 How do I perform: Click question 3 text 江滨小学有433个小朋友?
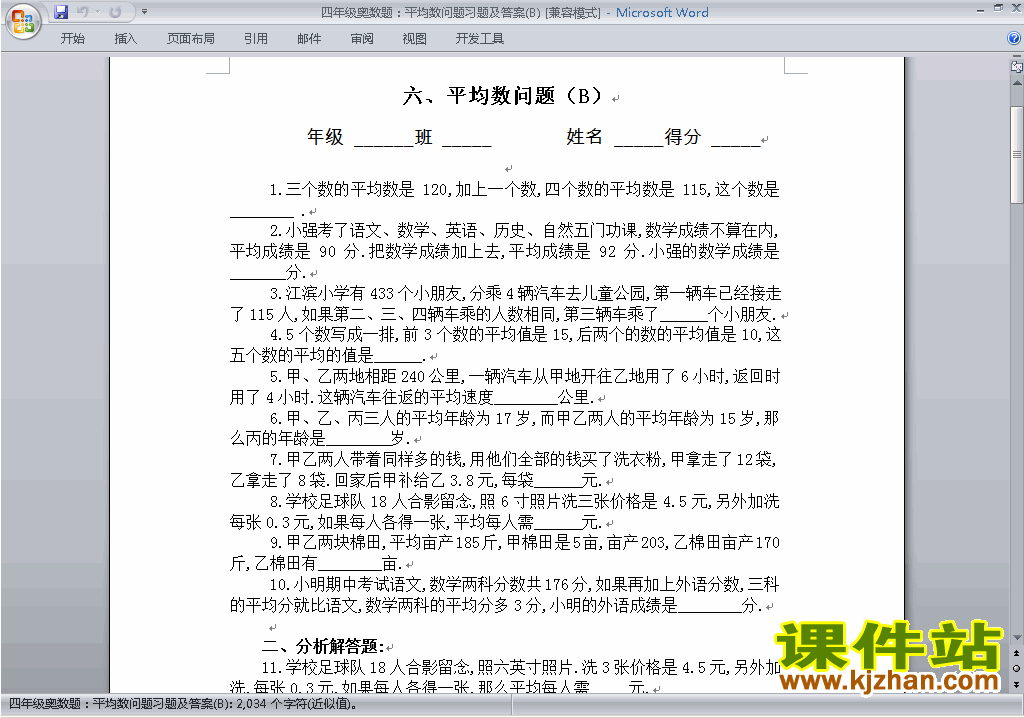[506, 304]
